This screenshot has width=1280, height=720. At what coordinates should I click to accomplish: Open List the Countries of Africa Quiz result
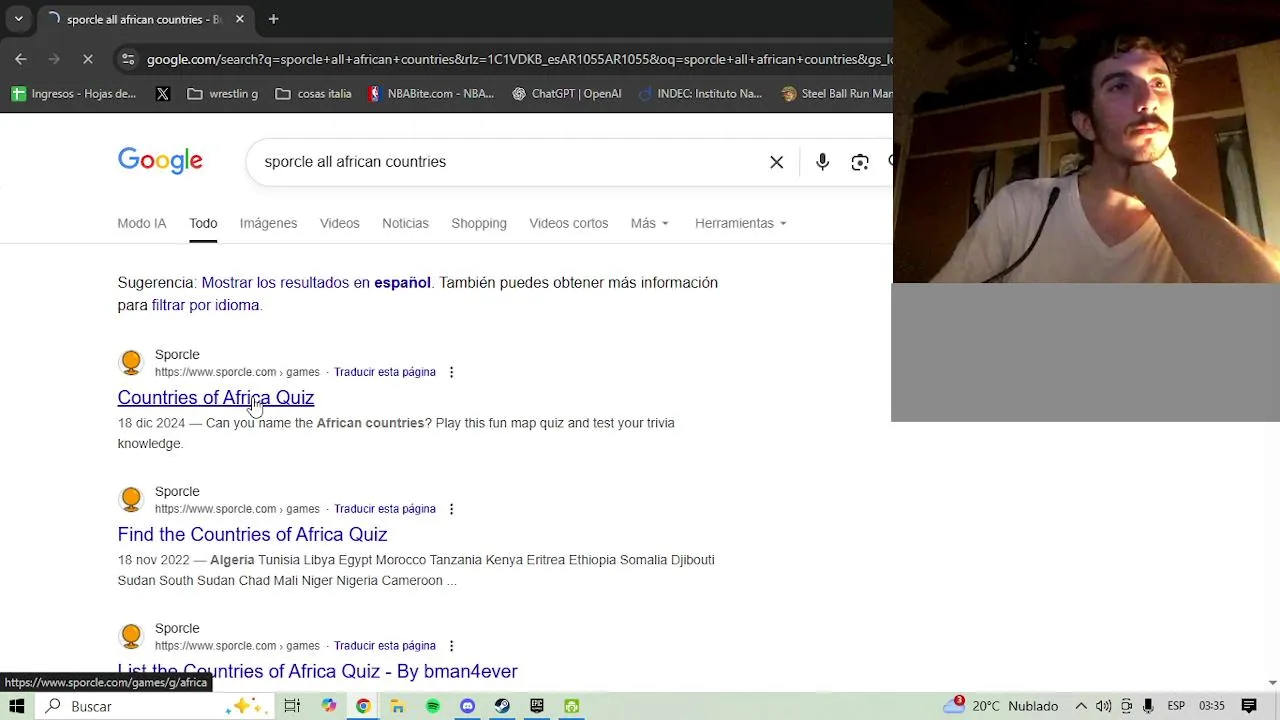point(317,671)
